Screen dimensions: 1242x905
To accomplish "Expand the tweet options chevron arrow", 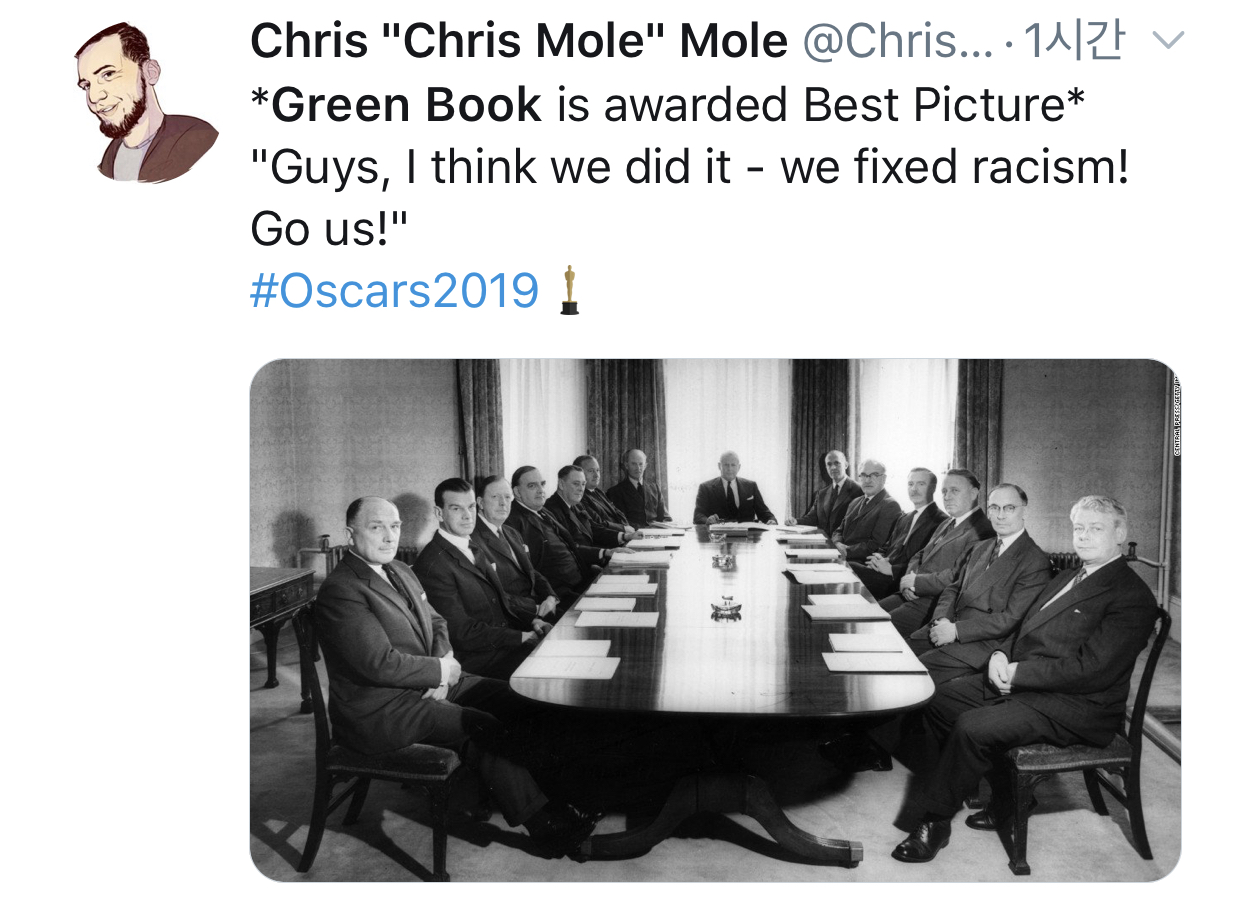I will [x=1168, y=40].
